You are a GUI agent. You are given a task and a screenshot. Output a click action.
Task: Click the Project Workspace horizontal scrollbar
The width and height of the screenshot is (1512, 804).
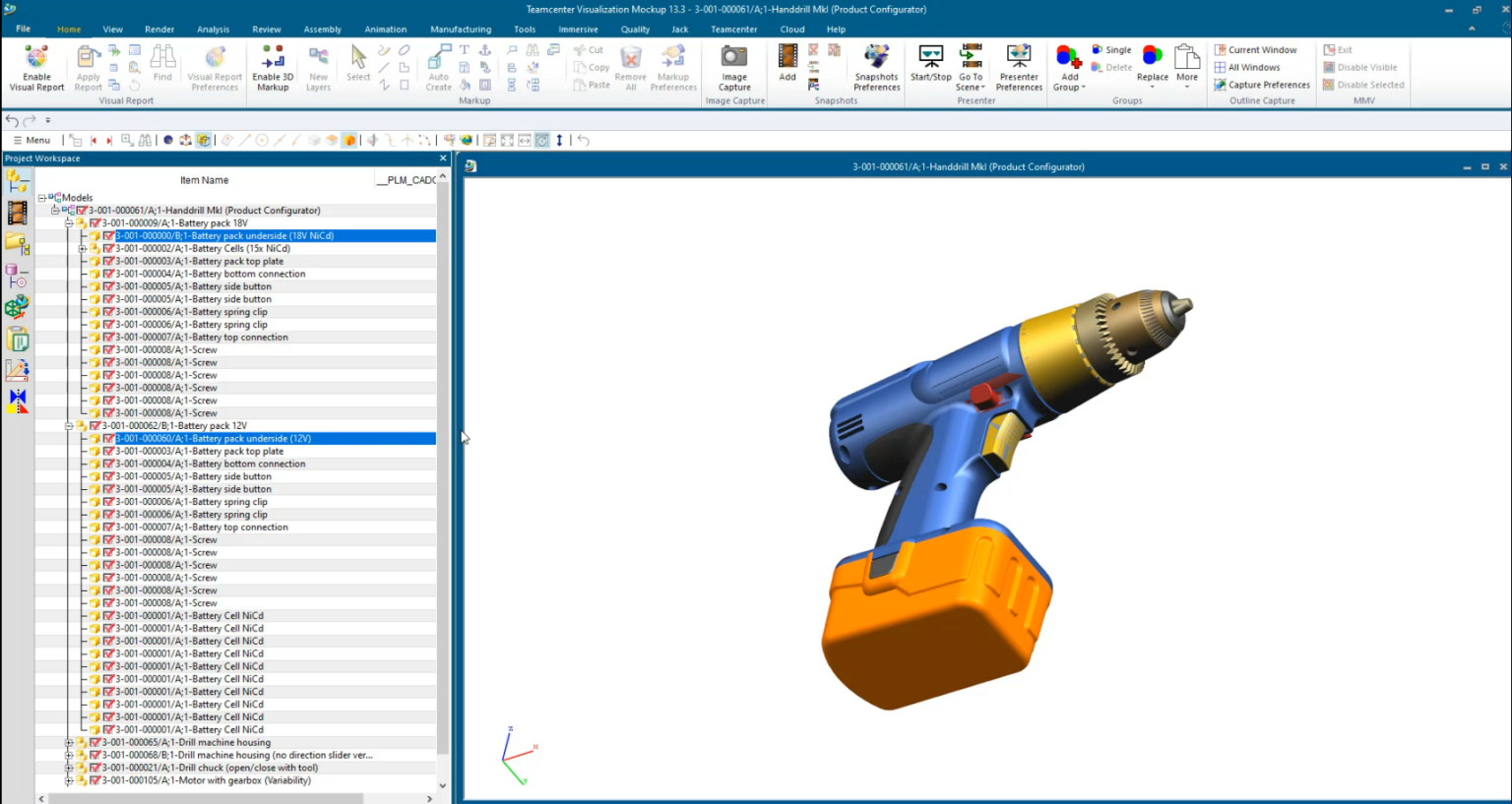[235, 798]
